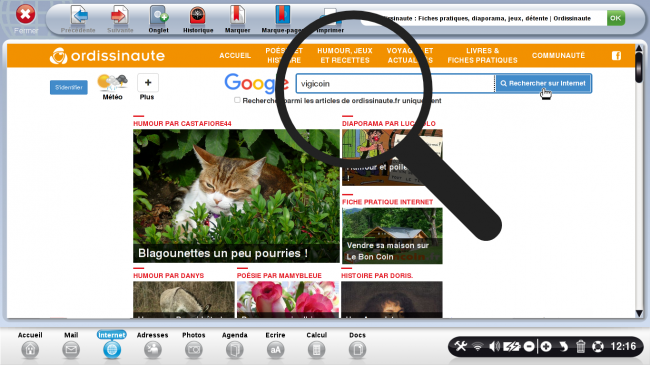The width and height of the screenshot is (650, 365).
Task: Open the ordissinaute logo home link
Action: (107, 56)
